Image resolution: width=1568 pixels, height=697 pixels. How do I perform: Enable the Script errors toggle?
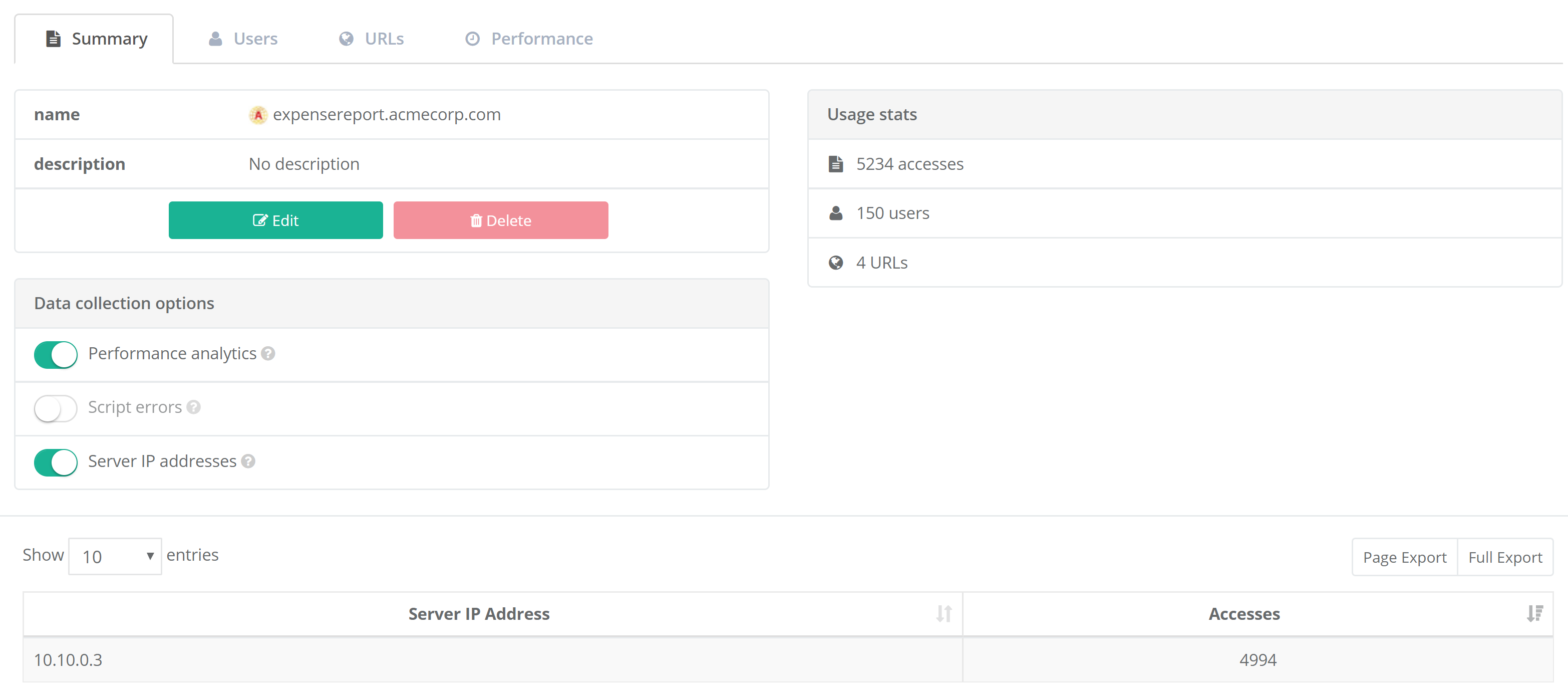56,408
